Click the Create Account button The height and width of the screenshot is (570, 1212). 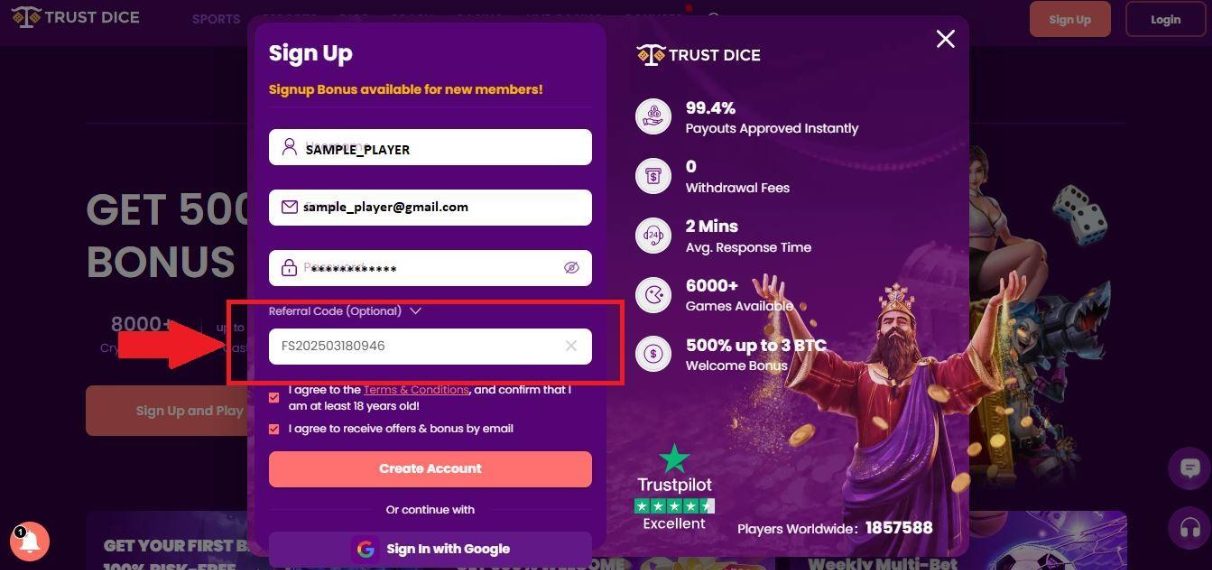pyautogui.click(x=430, y=469)
